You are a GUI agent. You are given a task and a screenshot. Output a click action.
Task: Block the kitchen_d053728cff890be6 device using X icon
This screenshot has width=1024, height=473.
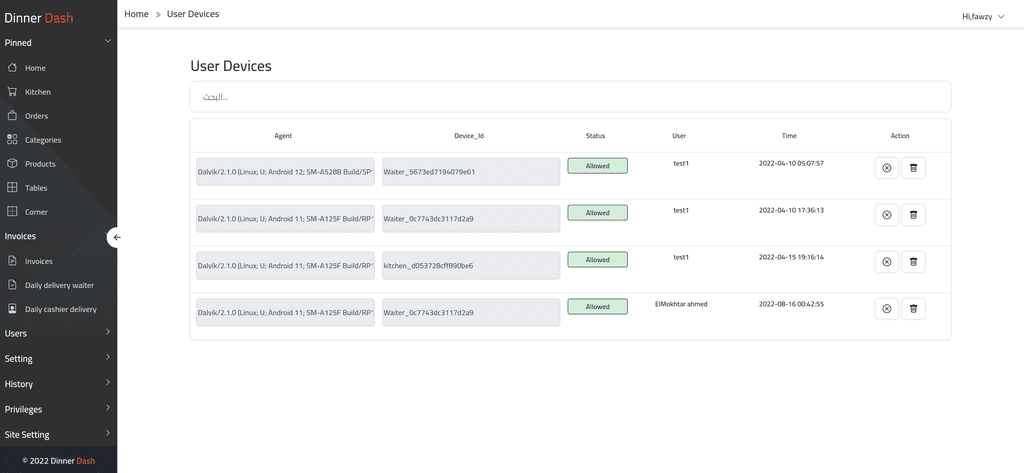[887, 262]
